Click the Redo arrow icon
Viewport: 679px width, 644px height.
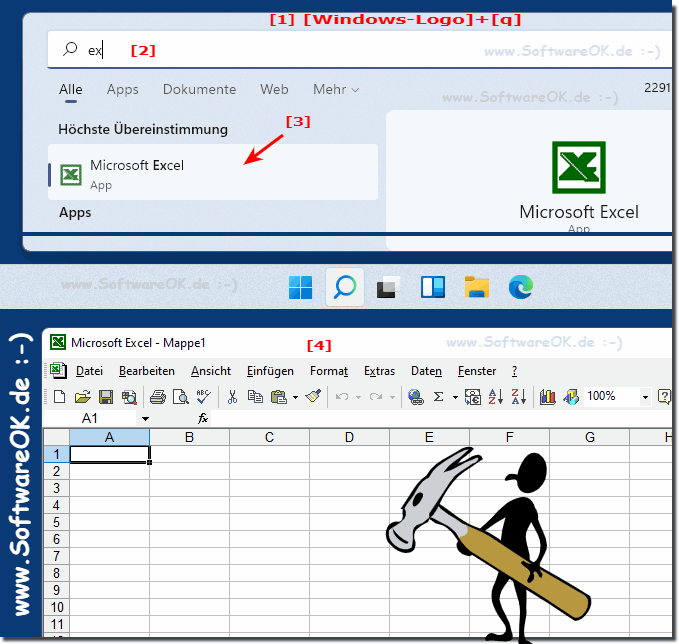coord(375,397)
